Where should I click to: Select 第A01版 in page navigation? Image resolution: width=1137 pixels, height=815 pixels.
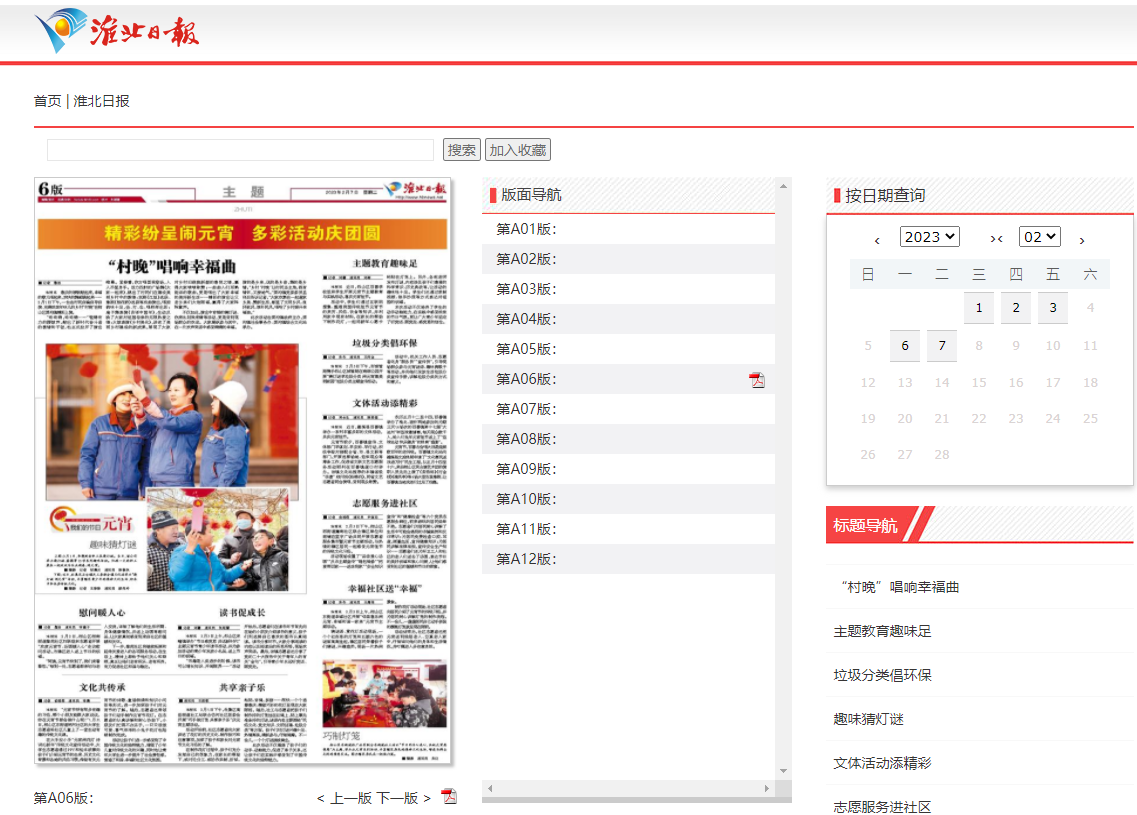[x=526, y=229]
